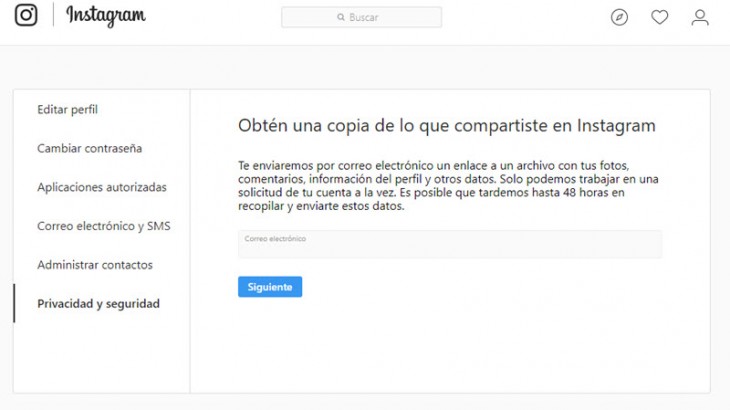Click the Instagram wordmark logo
The image size is (730, 410).
coord(106,16)
